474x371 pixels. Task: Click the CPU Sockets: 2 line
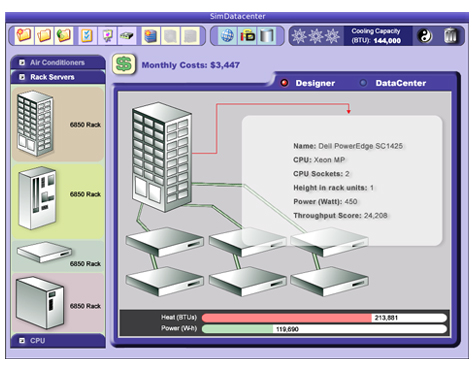pyautogui.click(x=321, y=174)
